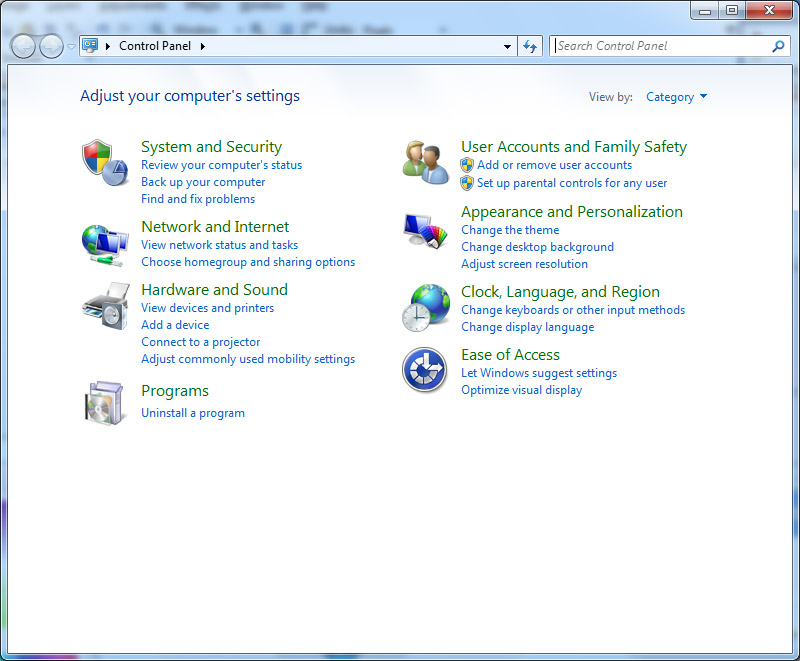Click the Ease of Access icon
The image size is (800, 661).
click(x=424, y=370)
